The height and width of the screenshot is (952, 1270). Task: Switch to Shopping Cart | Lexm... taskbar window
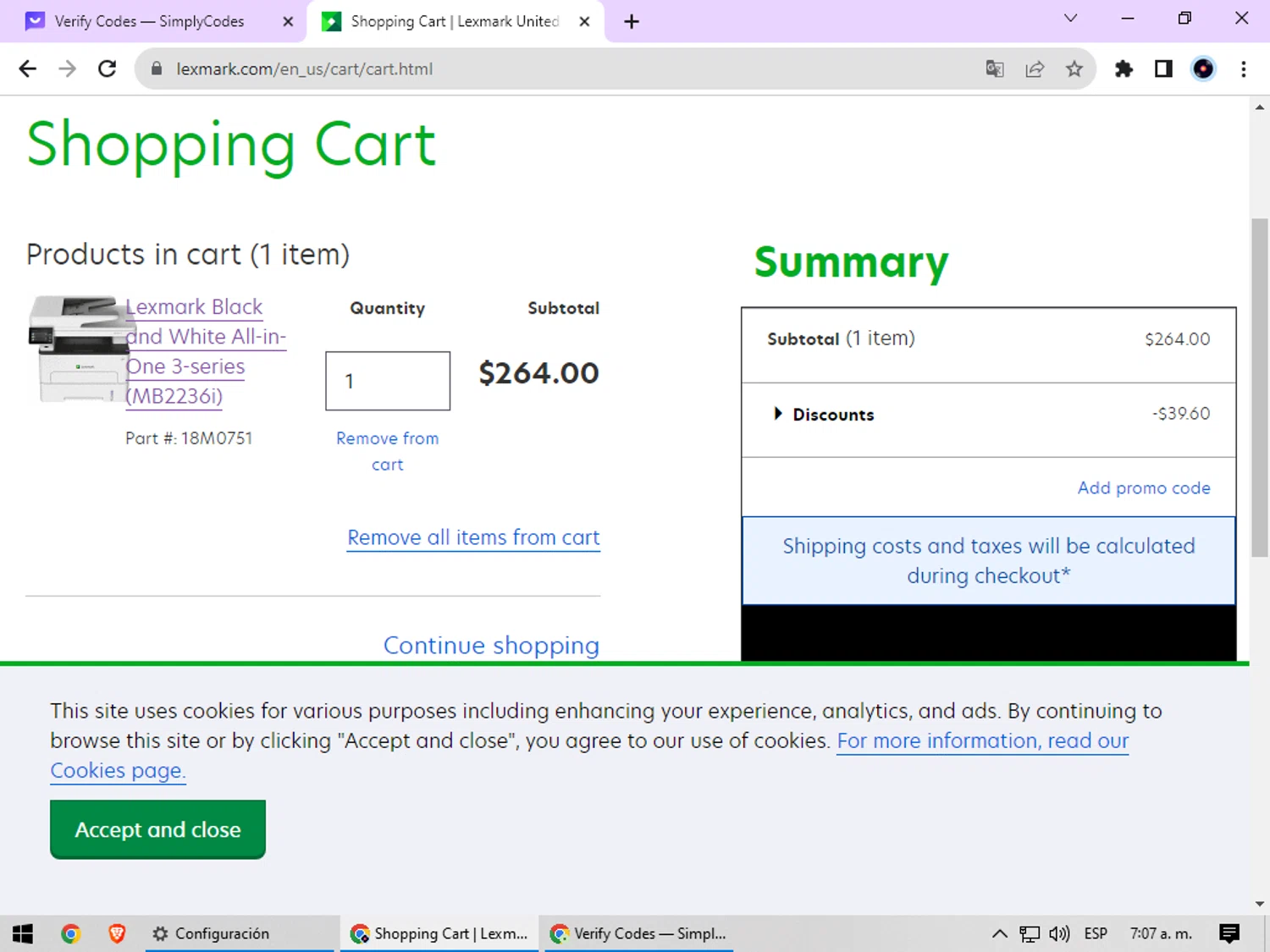click(x=439, y=933)
